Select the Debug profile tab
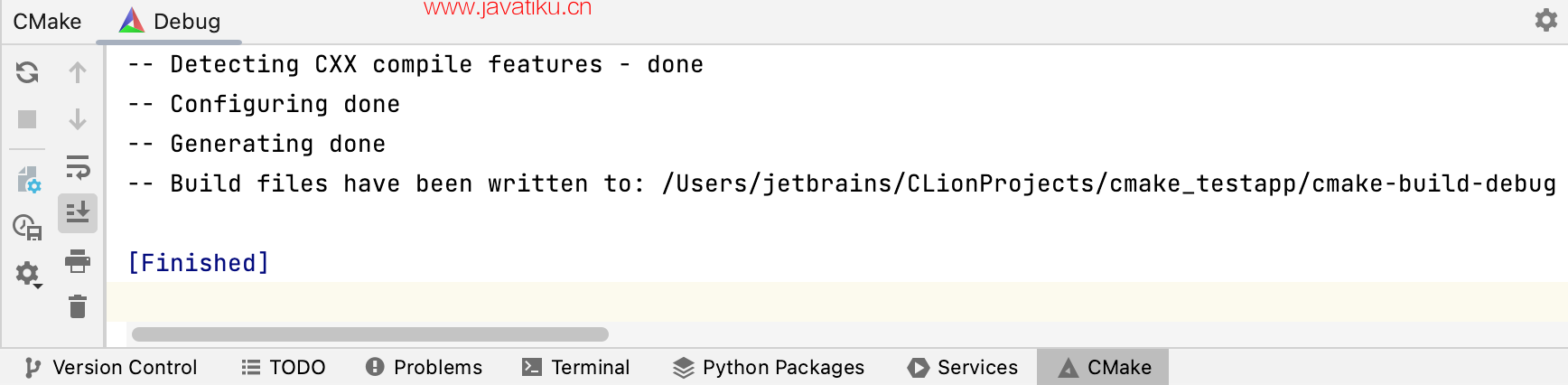Viewport: 1568px width, 385px height. (170, 21)
